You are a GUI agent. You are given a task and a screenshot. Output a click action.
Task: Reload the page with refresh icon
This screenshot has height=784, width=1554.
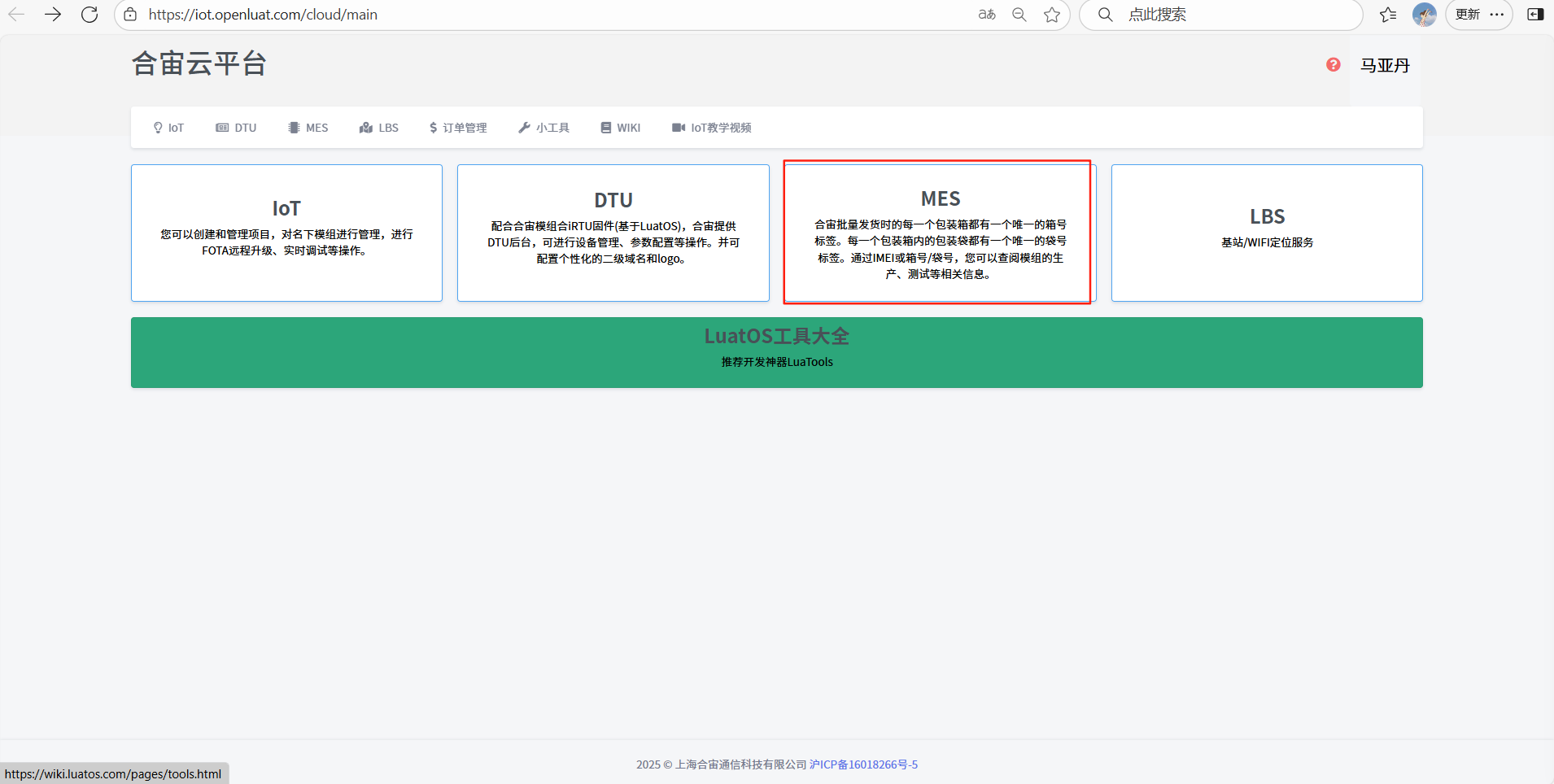(x=89, y=15)
